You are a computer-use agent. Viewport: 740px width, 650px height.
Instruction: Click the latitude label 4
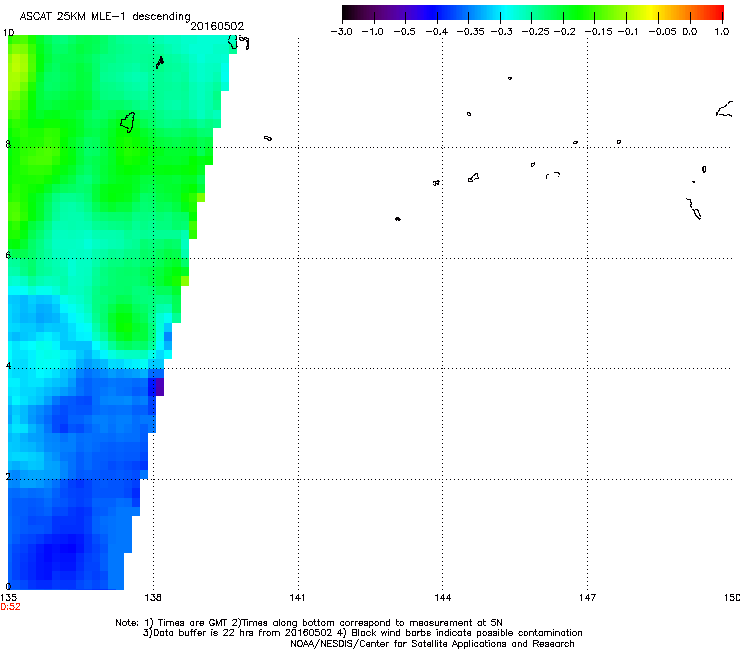click(8, 366)
